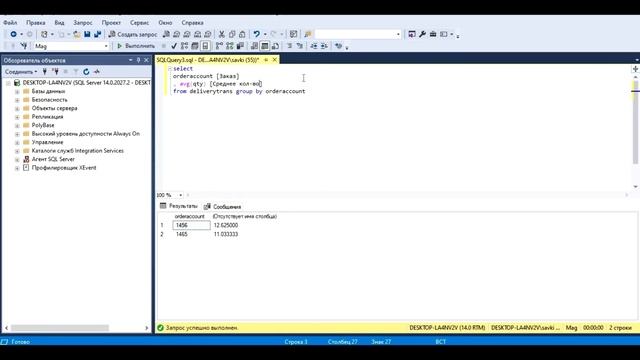Click the orderaccount column header
The width and height of the screenshot is (640, 360).
coord(189,216)
